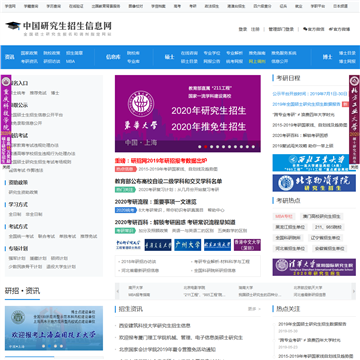The height and width of the screenshot is (360, 360).
Task: Click the blue 2020统考 tag
Action: [126, 210]
